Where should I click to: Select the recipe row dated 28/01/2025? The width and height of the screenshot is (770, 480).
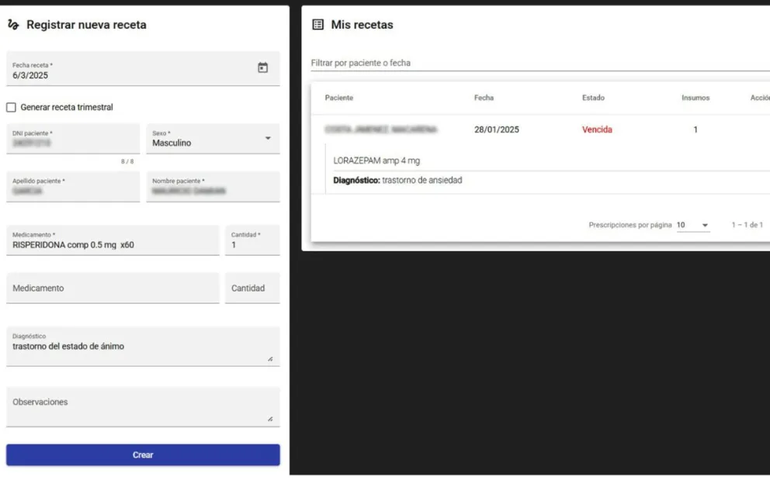(540, 130)
